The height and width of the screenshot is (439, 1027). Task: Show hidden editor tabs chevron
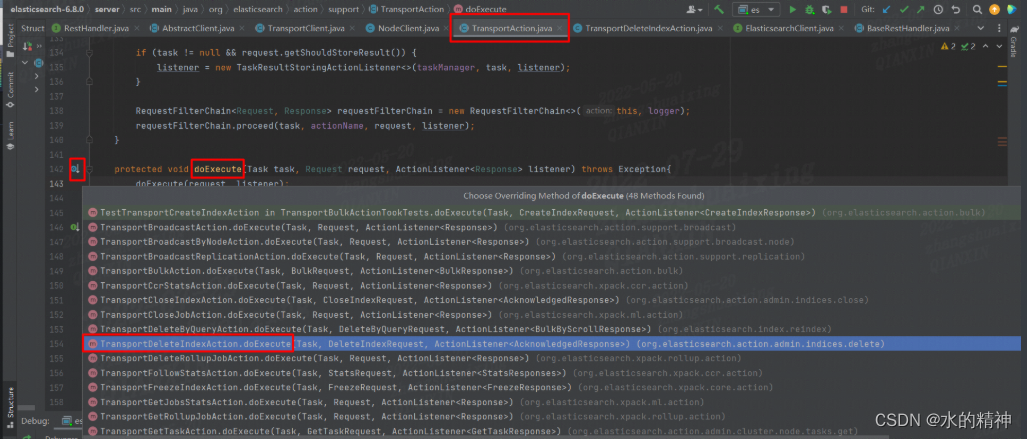coord(980,28)
